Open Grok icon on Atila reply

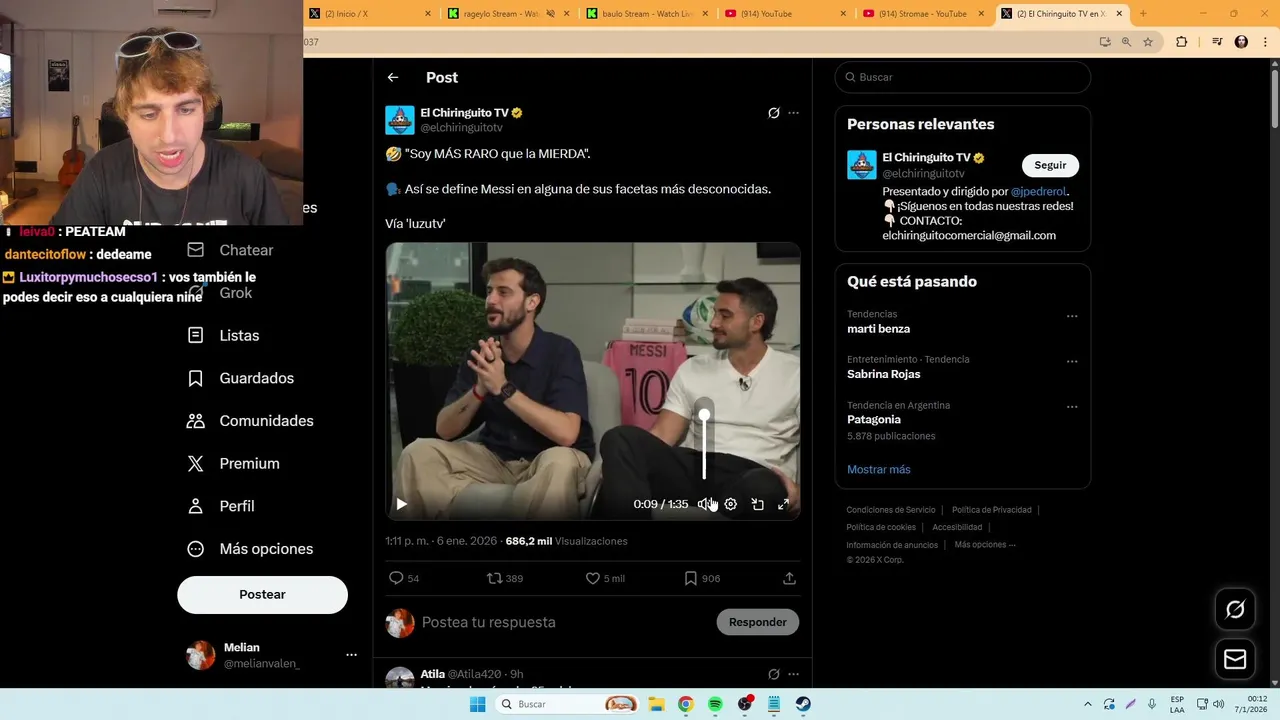(773, 674)
